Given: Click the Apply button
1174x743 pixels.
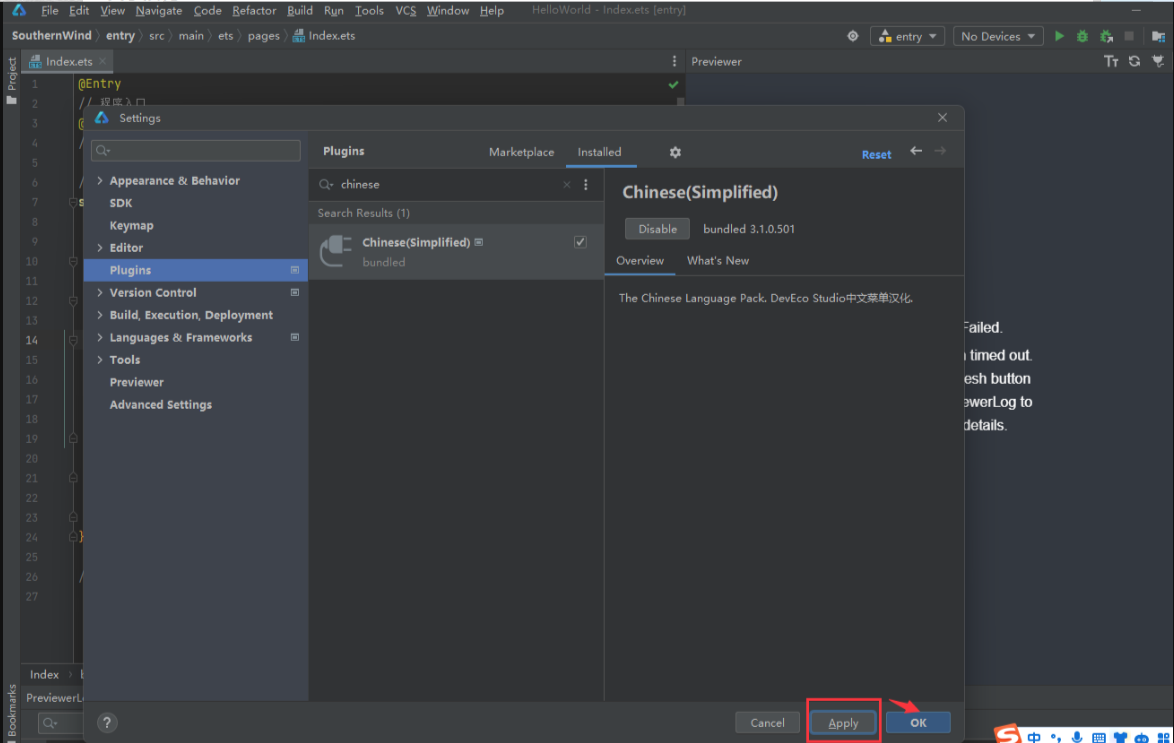Looking at the screenshot, I should [x=843, y=723].
